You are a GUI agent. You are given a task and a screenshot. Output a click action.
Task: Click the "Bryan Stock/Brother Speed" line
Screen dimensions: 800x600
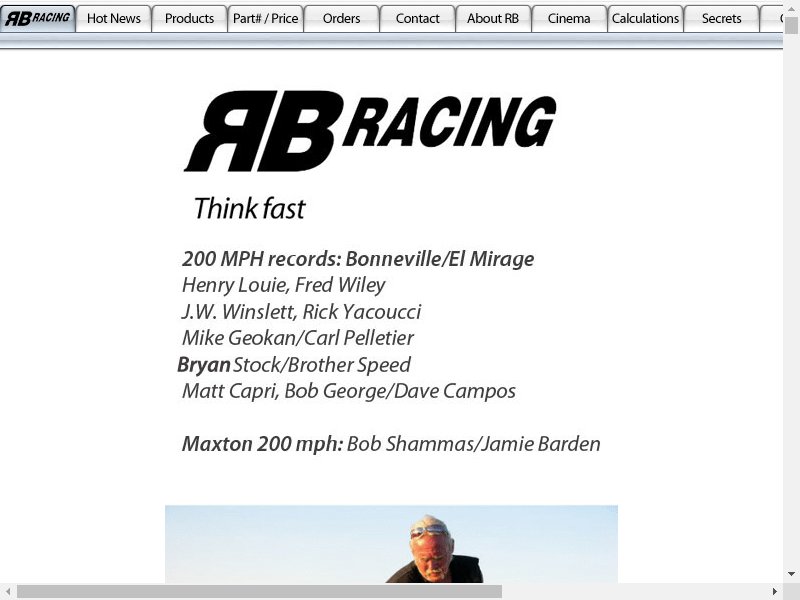294,365
